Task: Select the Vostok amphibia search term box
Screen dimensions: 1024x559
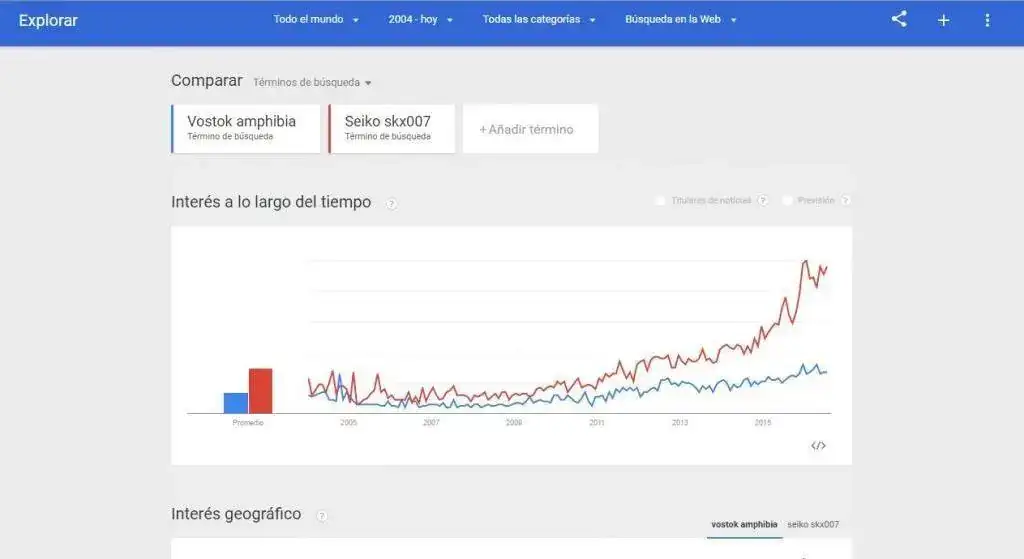Action: (x=246, y=129)
